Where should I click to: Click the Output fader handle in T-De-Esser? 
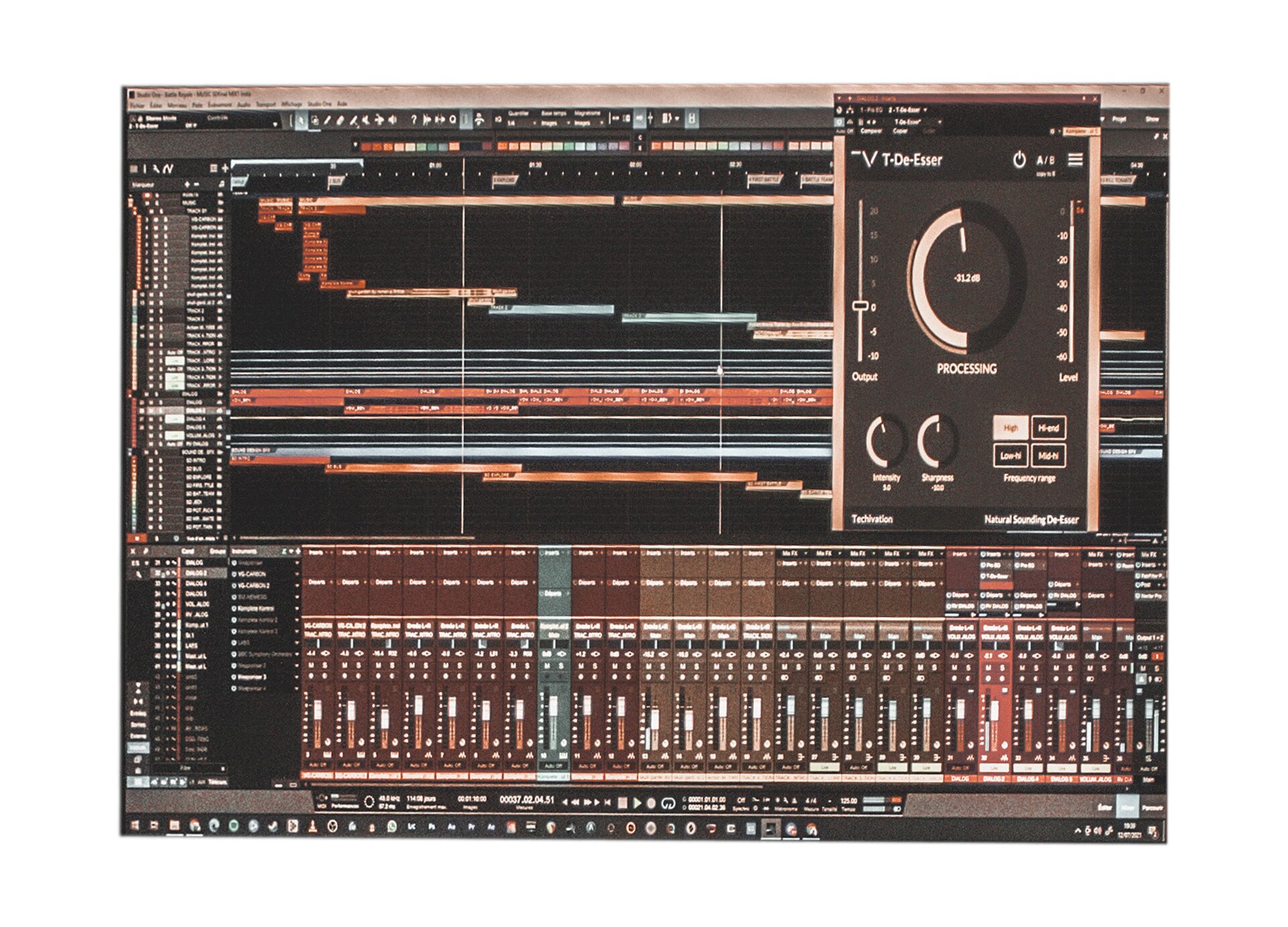[x=860, y=306]
